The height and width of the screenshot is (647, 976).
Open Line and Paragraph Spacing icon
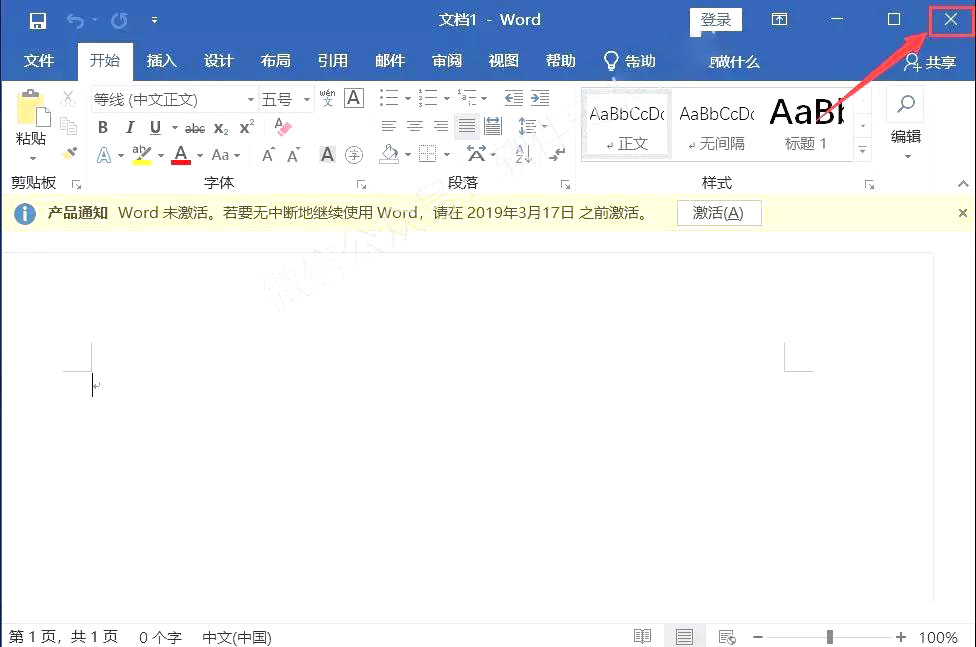(527, 126)
